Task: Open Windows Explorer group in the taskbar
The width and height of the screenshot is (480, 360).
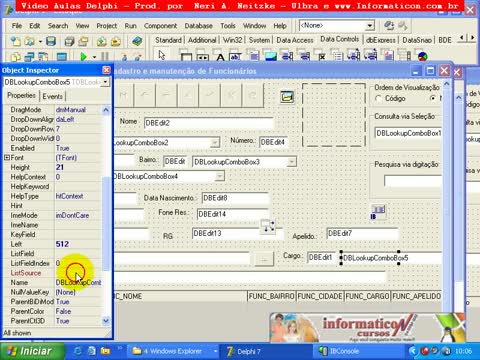Action: coord(172,351)
